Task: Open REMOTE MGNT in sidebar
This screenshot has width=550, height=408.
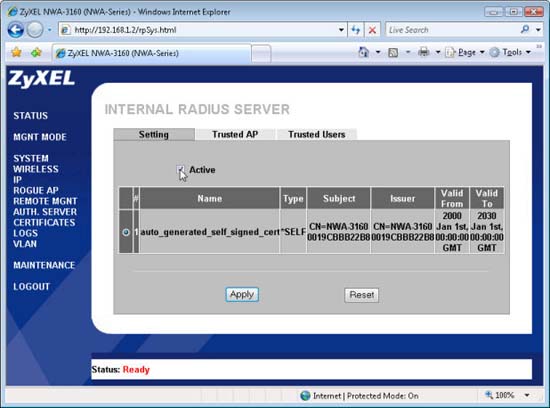Action: [45, 201]
